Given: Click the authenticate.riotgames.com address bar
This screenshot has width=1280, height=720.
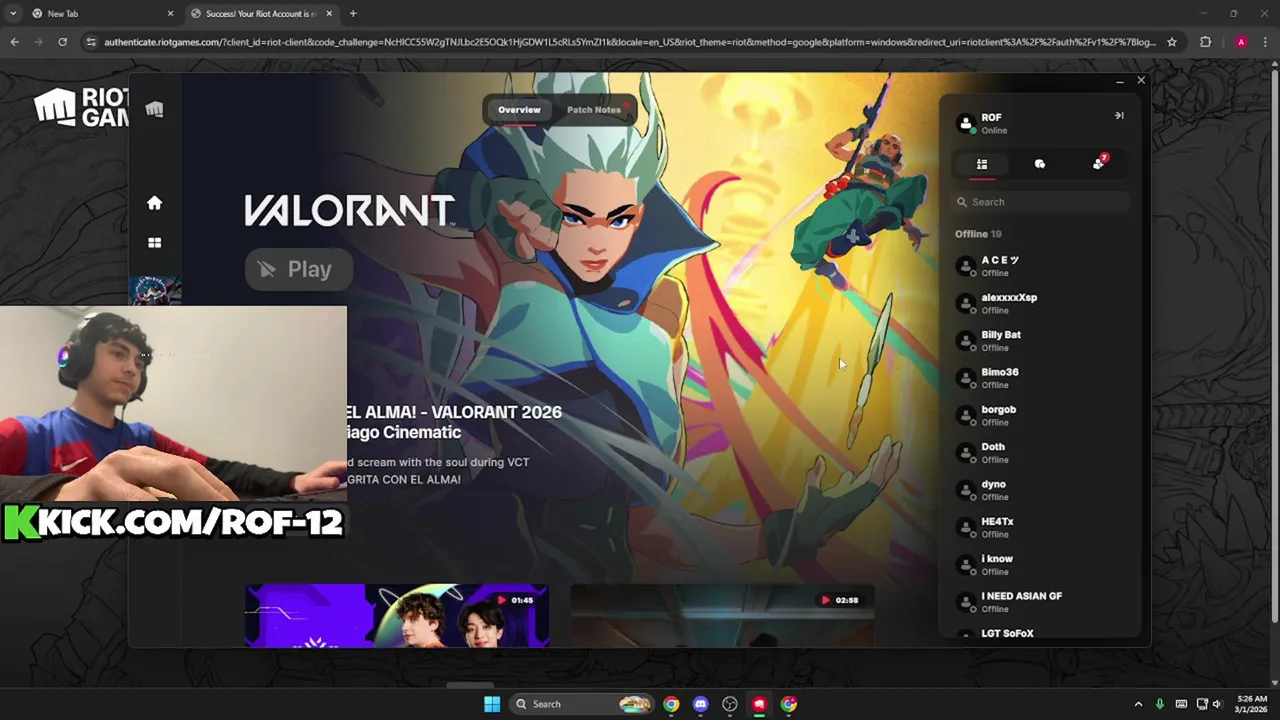Looking at the screenshot, I should click(630, 42).
